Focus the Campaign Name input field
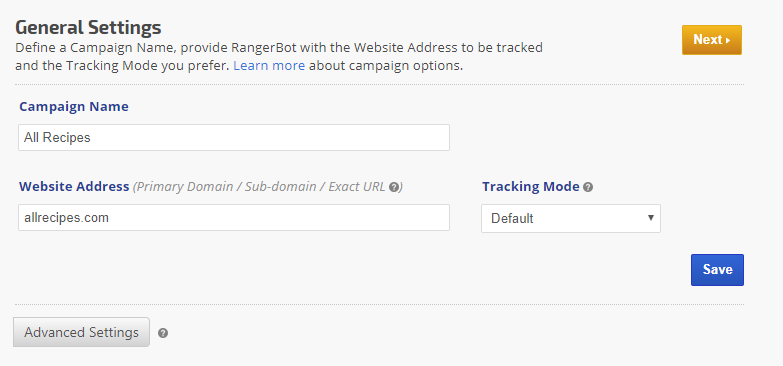The height and width of the screenshot is (366, 783). click(234, 137)
